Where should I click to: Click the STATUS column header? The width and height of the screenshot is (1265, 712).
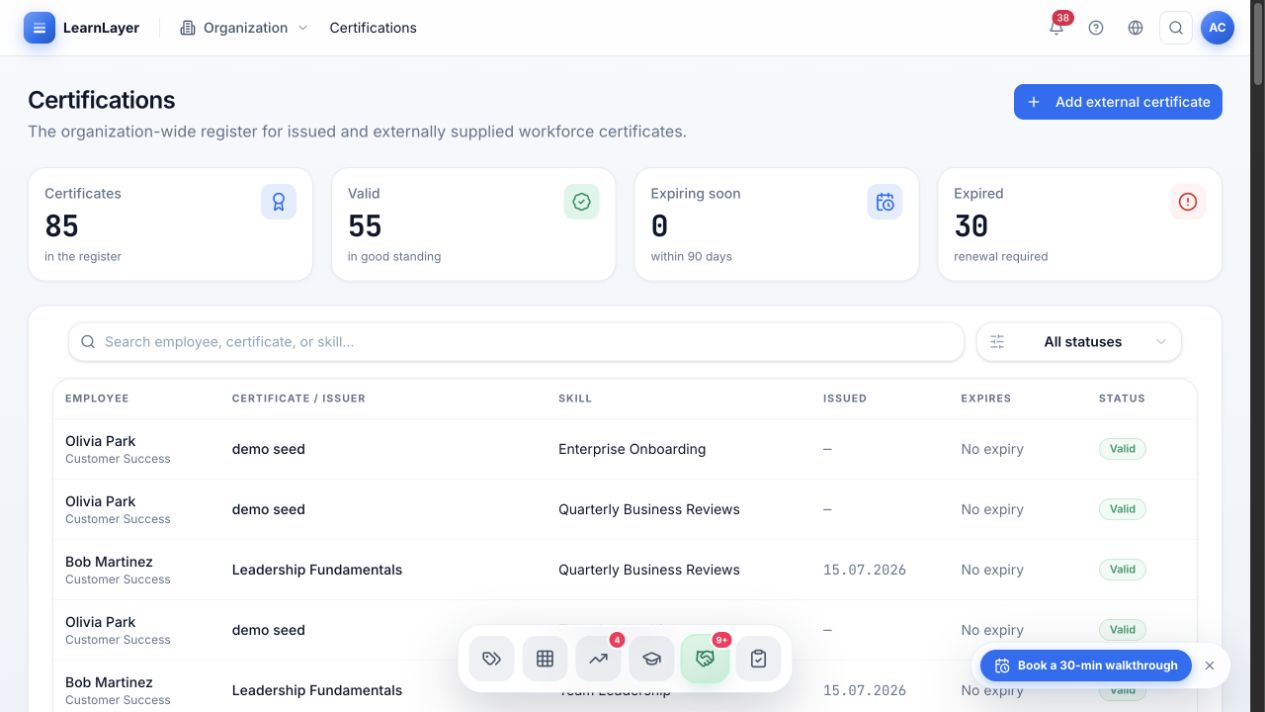coord(1122,398)
